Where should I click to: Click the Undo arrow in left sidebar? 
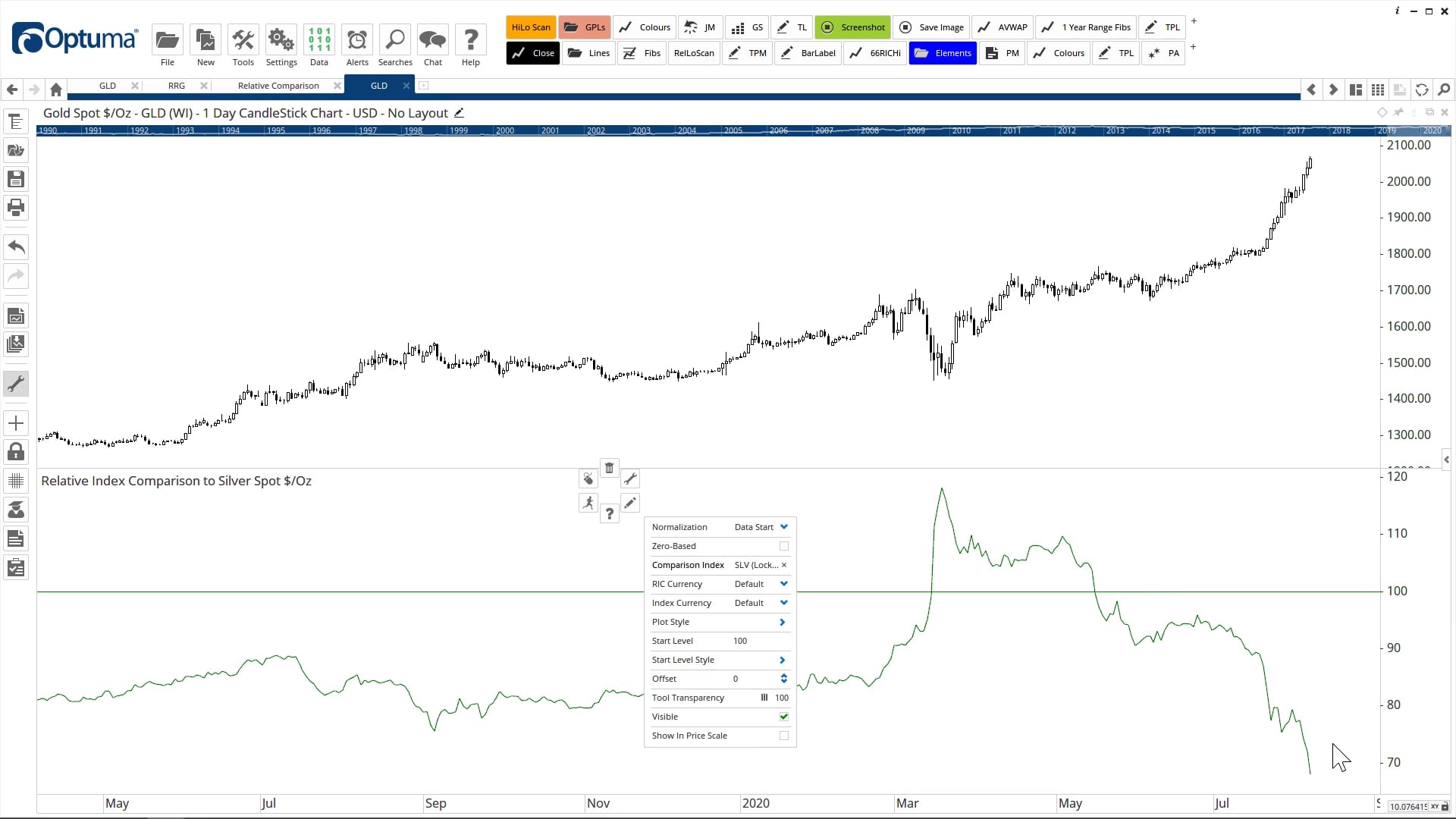(x=16, y=247)
